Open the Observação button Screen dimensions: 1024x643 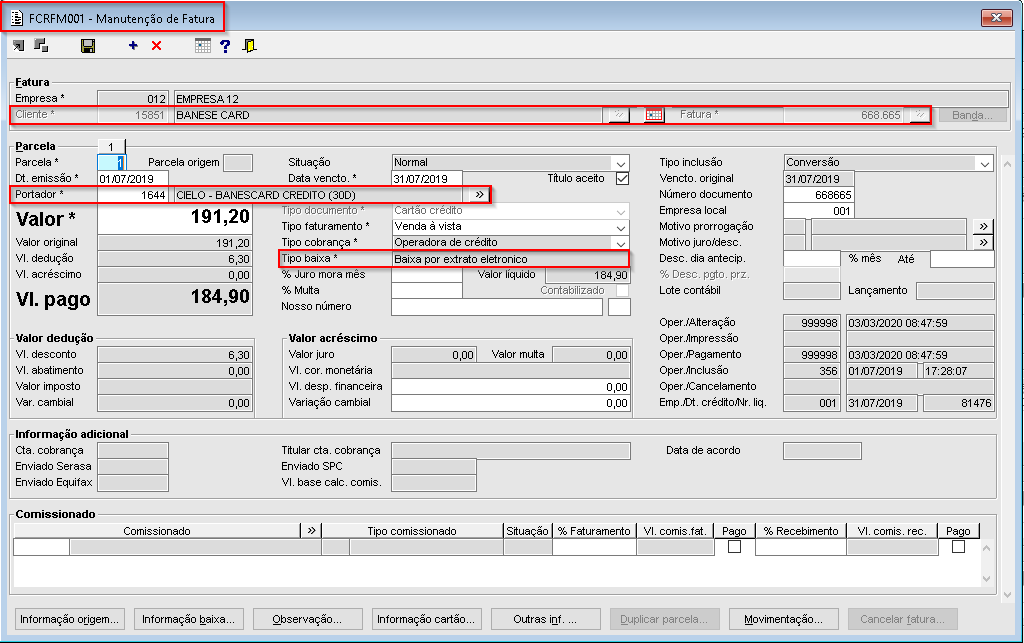point(307,619)
